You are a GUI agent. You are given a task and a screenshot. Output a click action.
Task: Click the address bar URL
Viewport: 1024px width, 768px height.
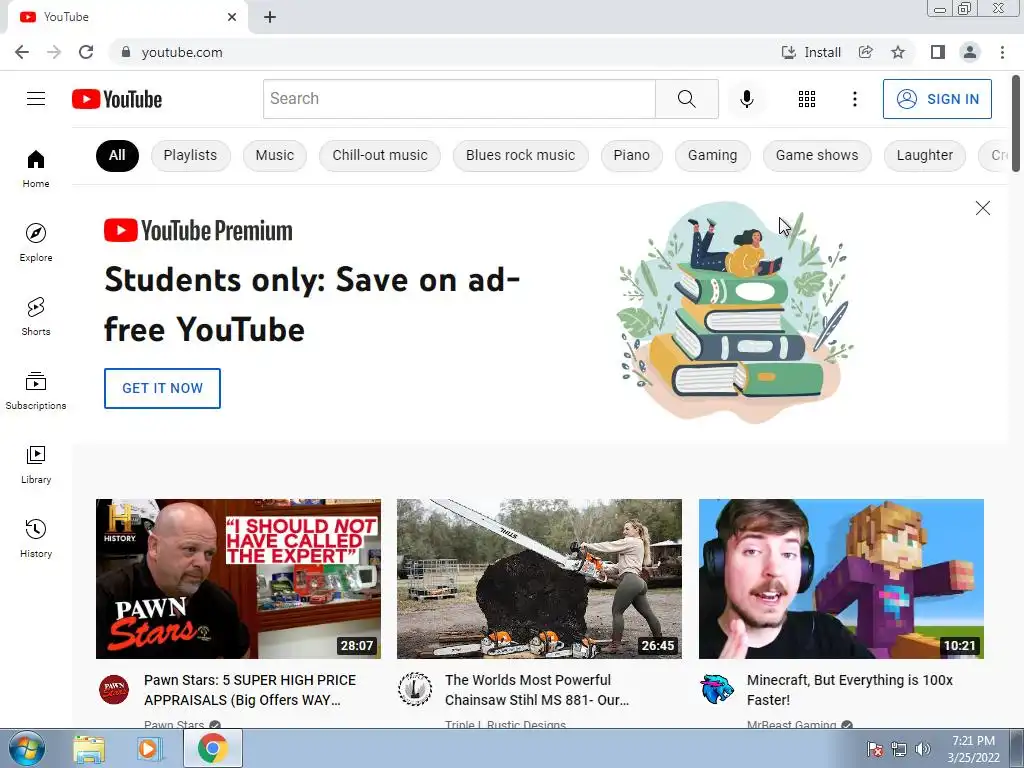[182, 52]
